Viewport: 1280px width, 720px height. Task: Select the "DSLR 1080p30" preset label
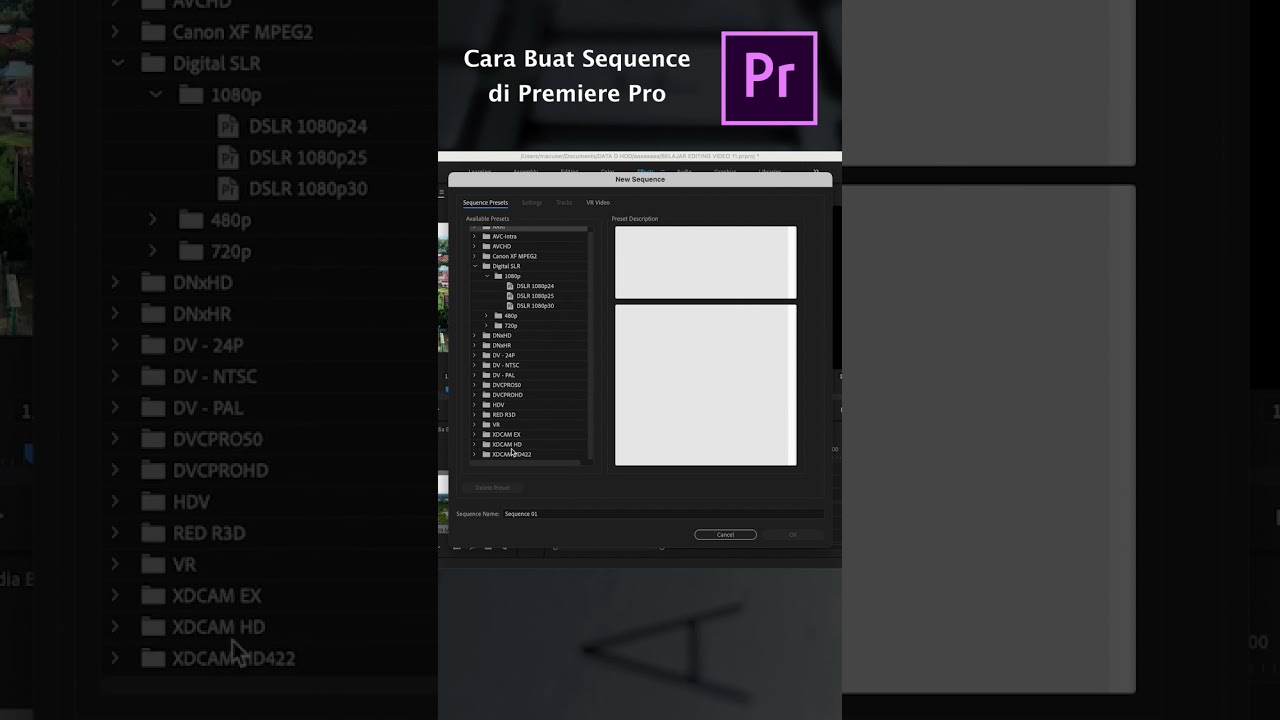pyautogui.click(x=535, y=306)
